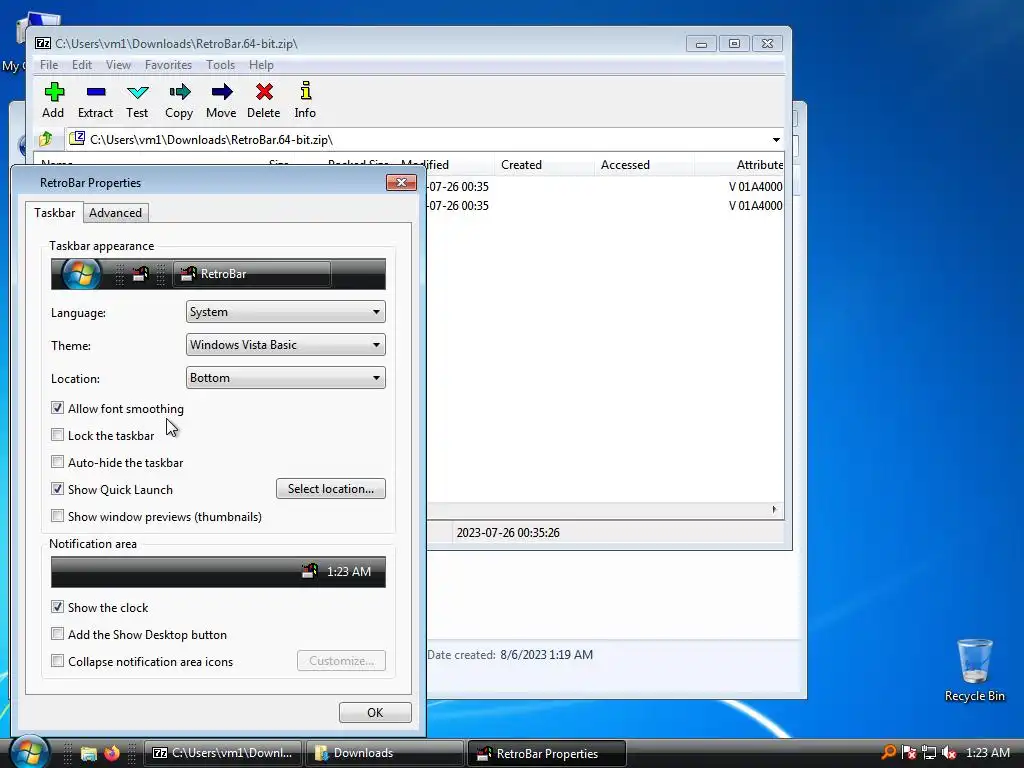Sort by the Accessed column header
Screen dimensions: 1024x768
(x=644, y=165)
